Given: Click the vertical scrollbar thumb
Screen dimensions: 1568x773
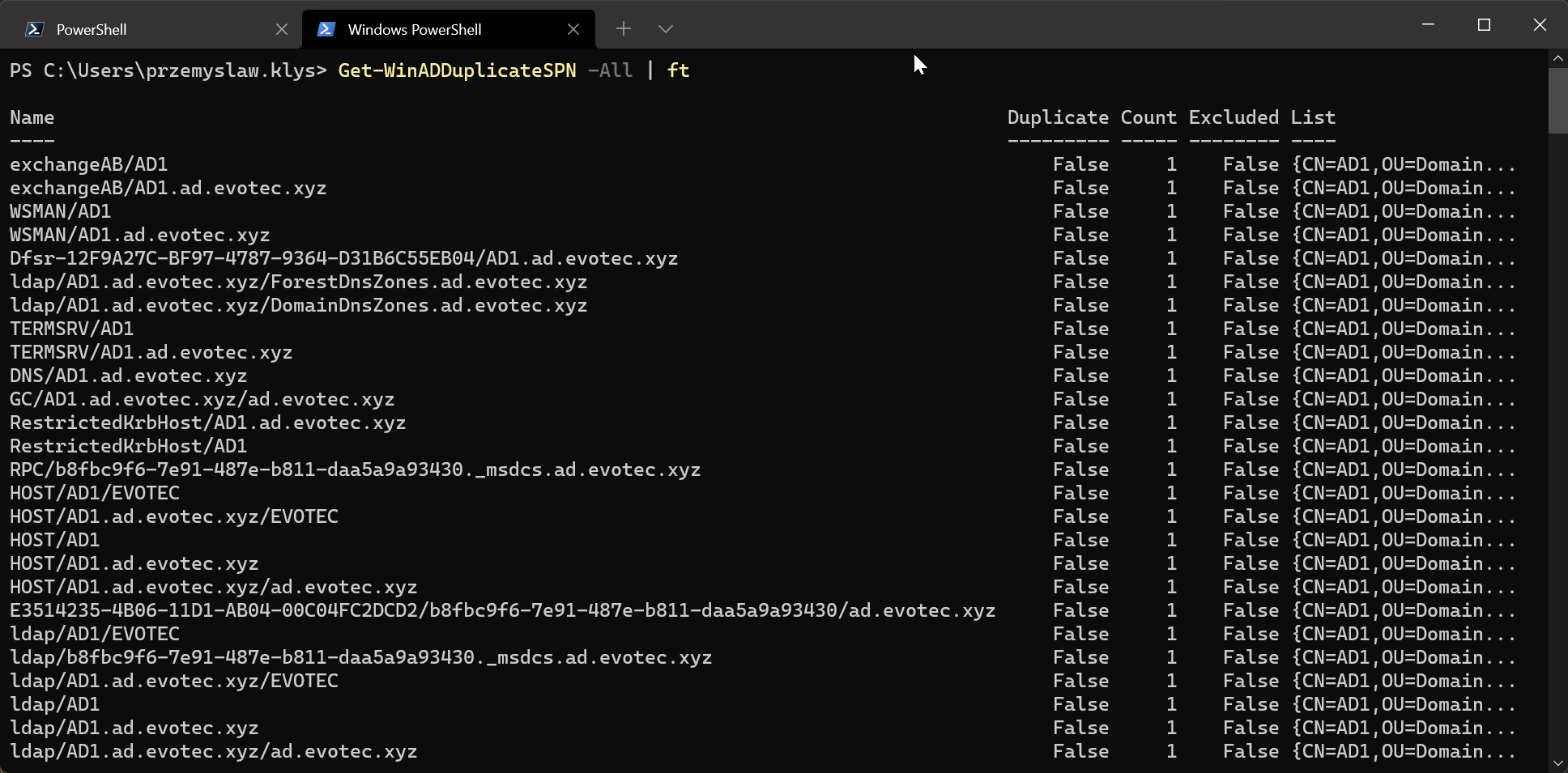Looking at the screenshot, I should click(1557, 100).
